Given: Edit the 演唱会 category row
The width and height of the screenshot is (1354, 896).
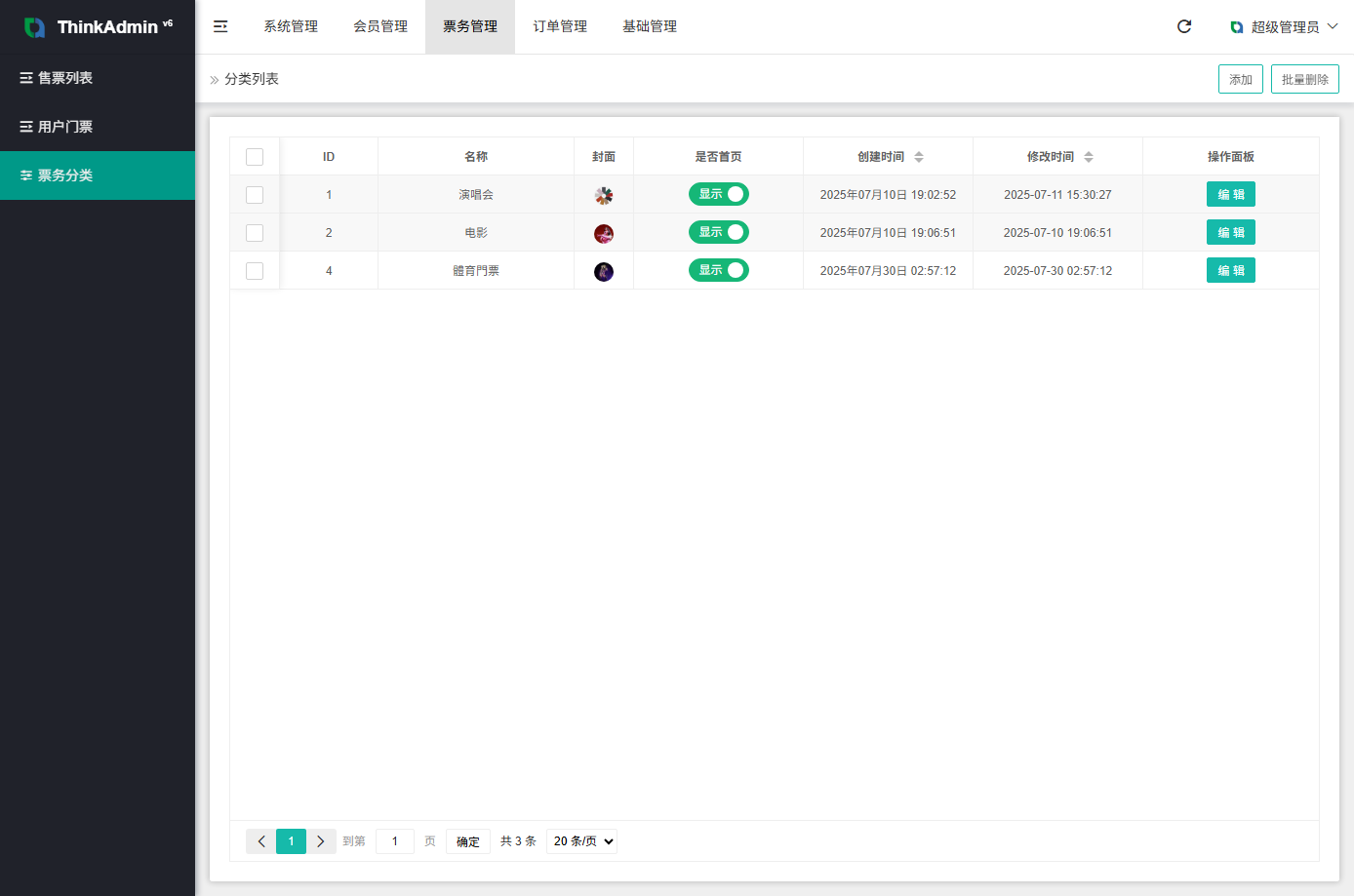Looking at the screenshot, I should tap(1231, 194).
